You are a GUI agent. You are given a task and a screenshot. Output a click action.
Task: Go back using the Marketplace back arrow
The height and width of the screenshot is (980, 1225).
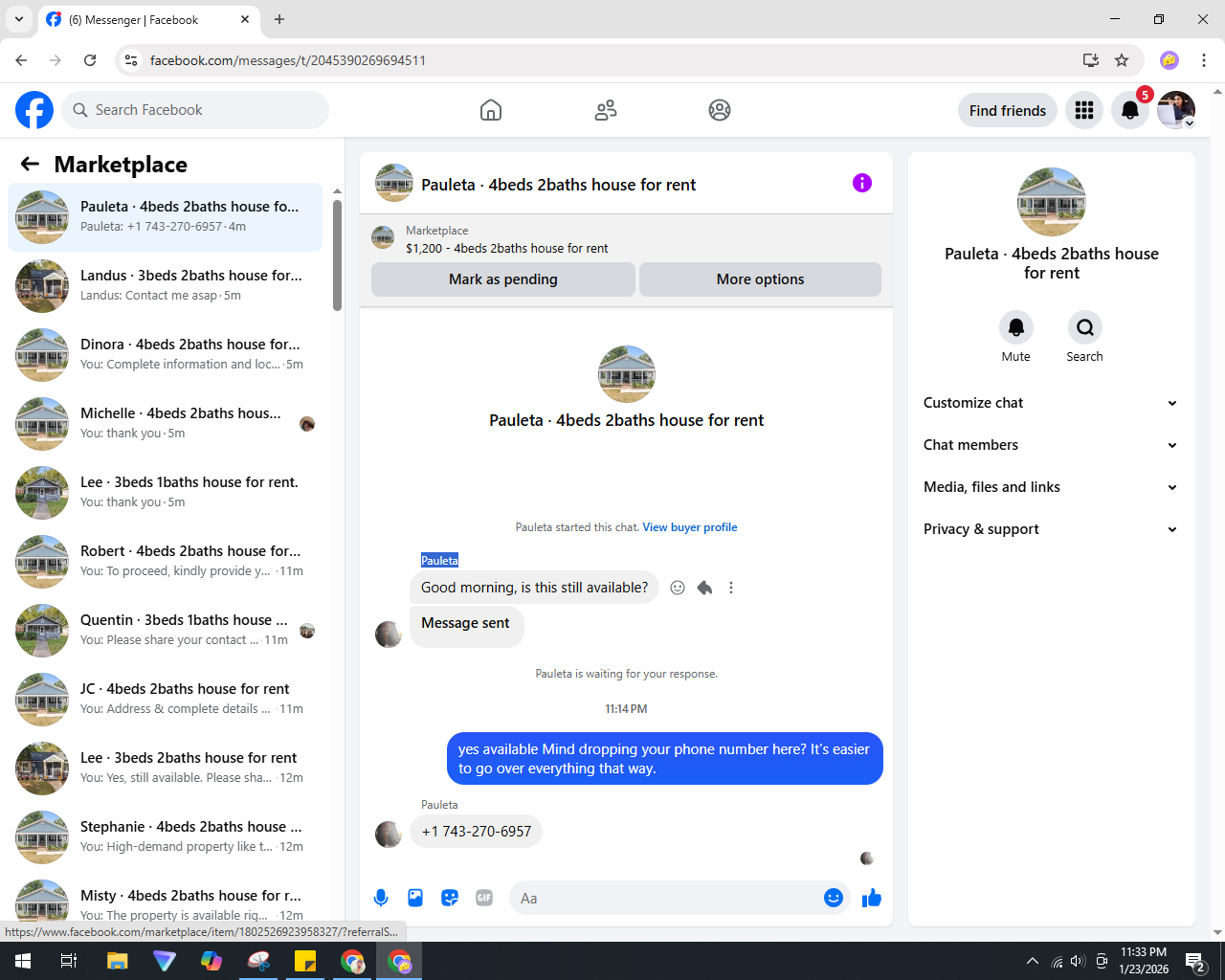coord(30,164)
